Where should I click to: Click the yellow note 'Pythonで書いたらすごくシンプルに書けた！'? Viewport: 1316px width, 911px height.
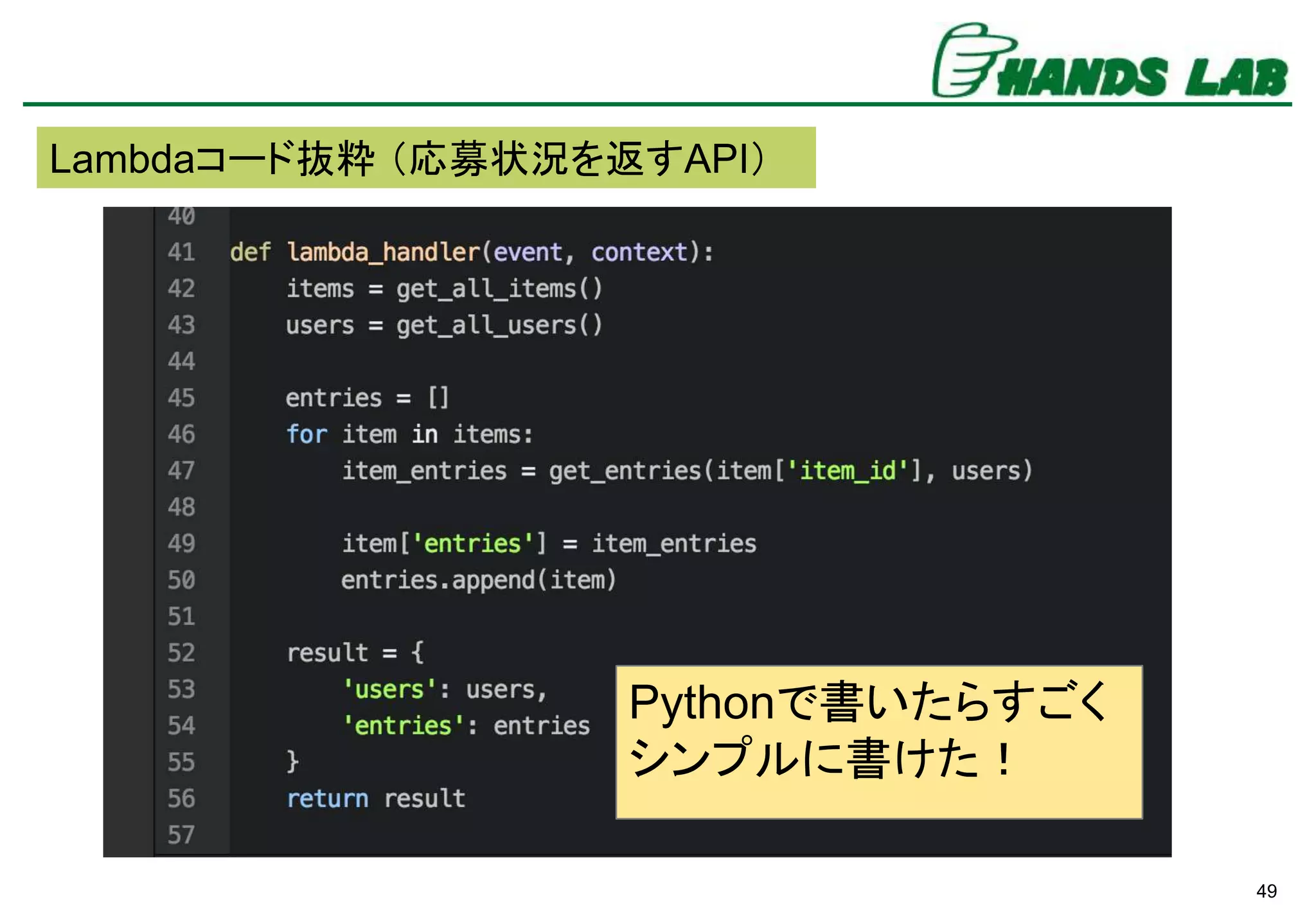tap(879, 742)
